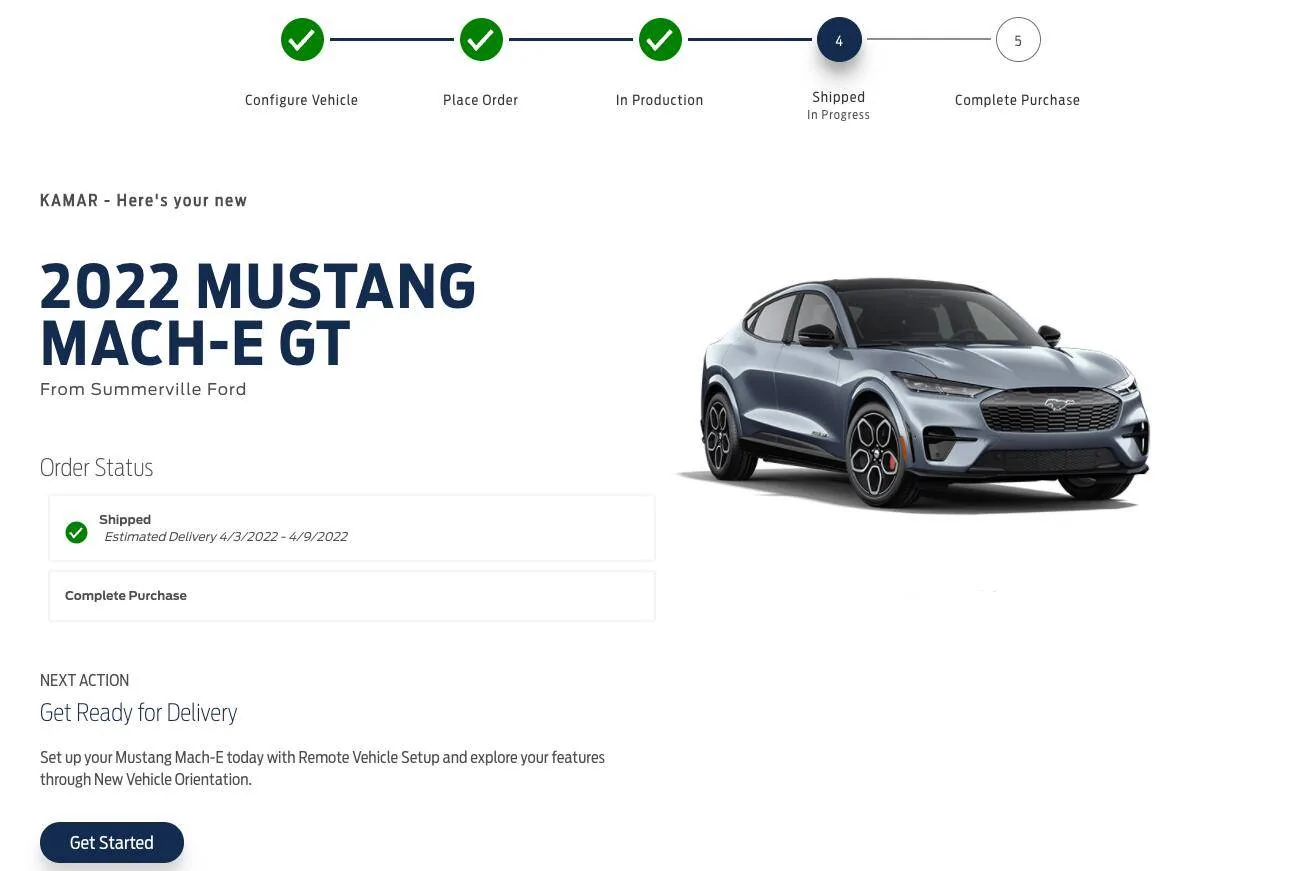Click the Place Order green checkmark step
The height and width of the screenshot is (871, 1296).
point(481,40)
